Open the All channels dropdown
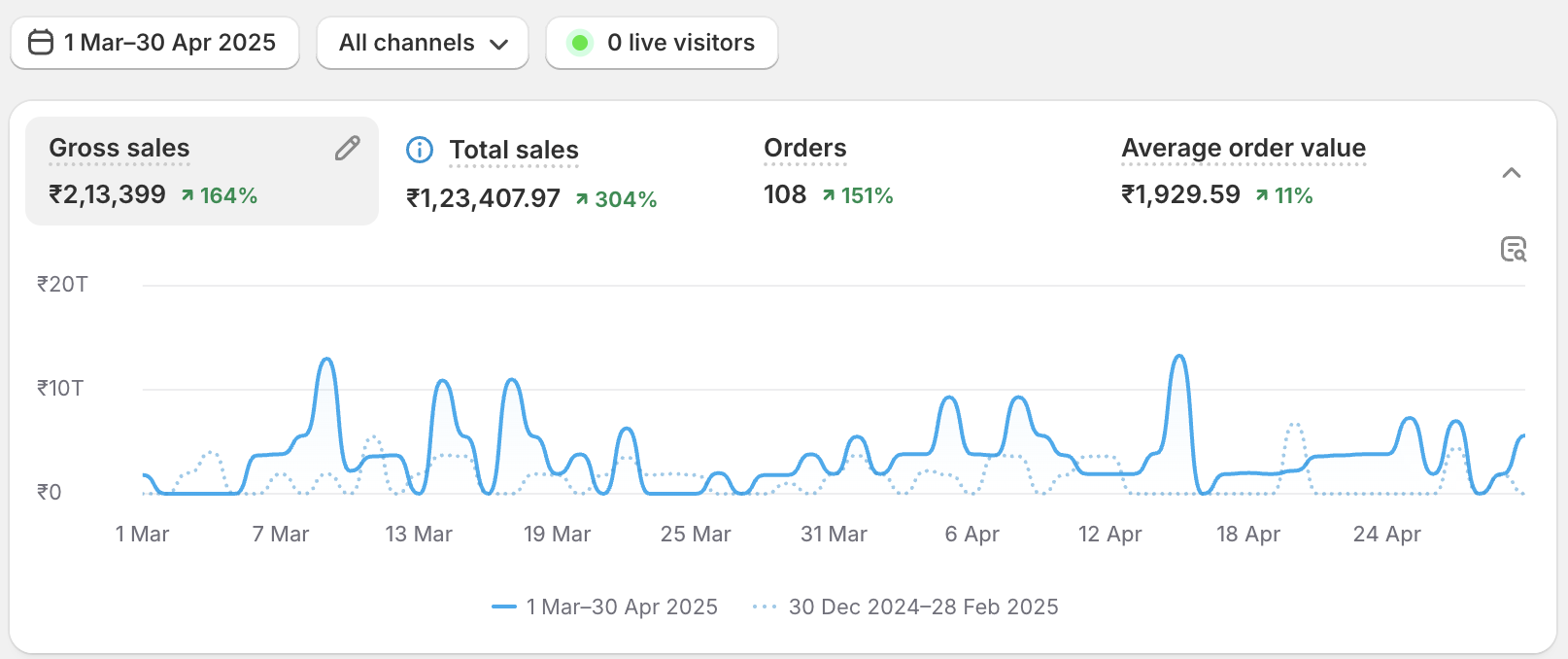 coord(423,43)
